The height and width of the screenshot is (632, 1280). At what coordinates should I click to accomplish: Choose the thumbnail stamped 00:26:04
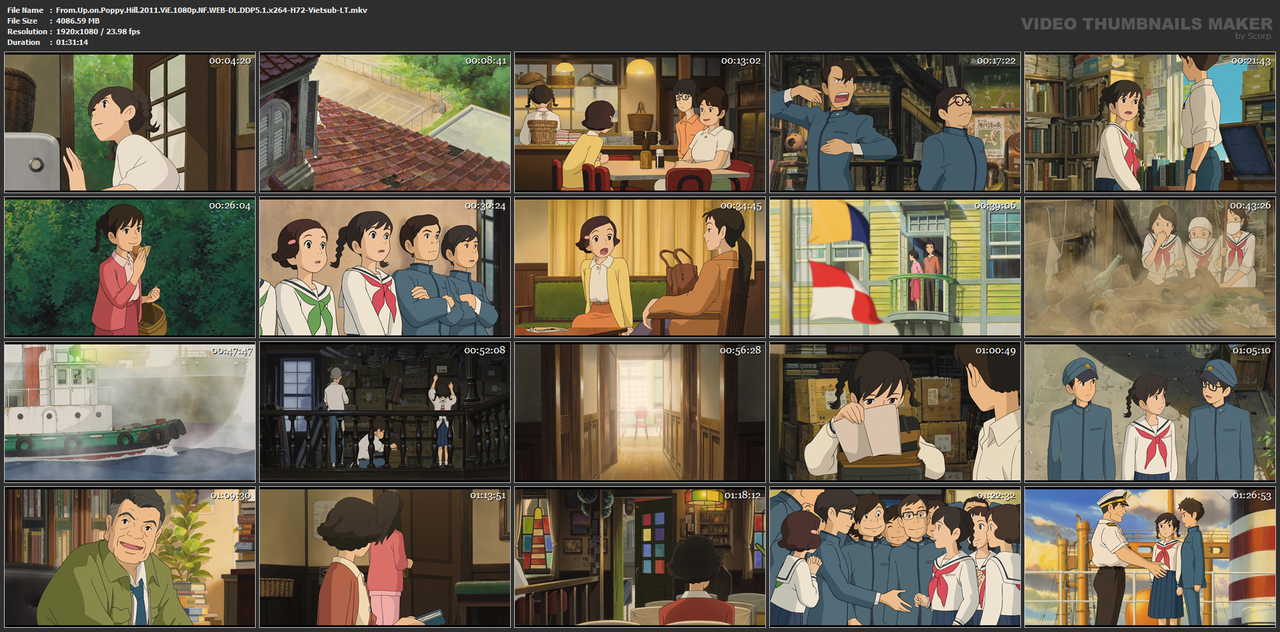pos(130,267)
